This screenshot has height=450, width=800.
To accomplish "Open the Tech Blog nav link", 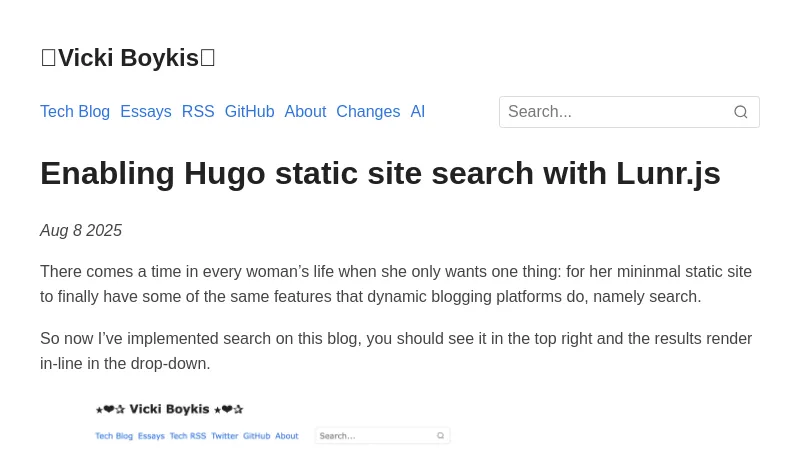I will point(75,112).
